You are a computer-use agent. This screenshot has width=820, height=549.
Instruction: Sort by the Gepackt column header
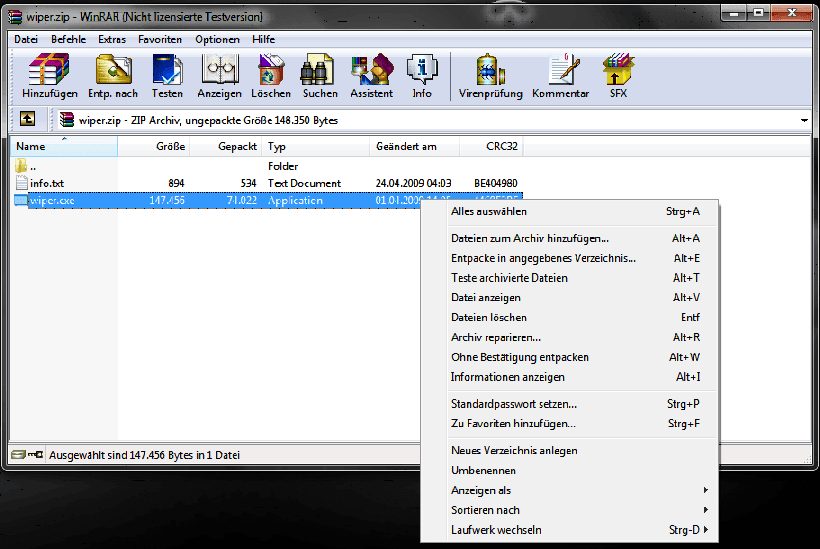(225, 146)
